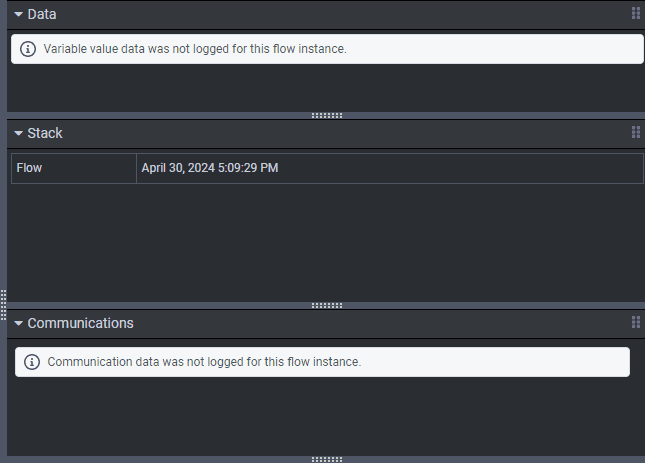
Task: Click the info icon in Communications panel
Action: pos(32,362)
